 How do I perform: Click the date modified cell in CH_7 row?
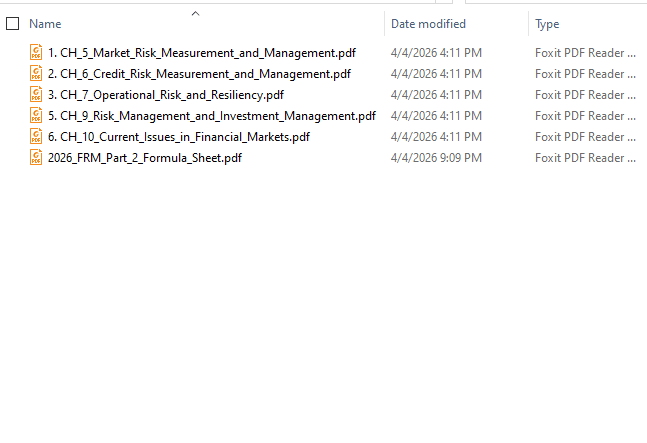coord(436,94)
